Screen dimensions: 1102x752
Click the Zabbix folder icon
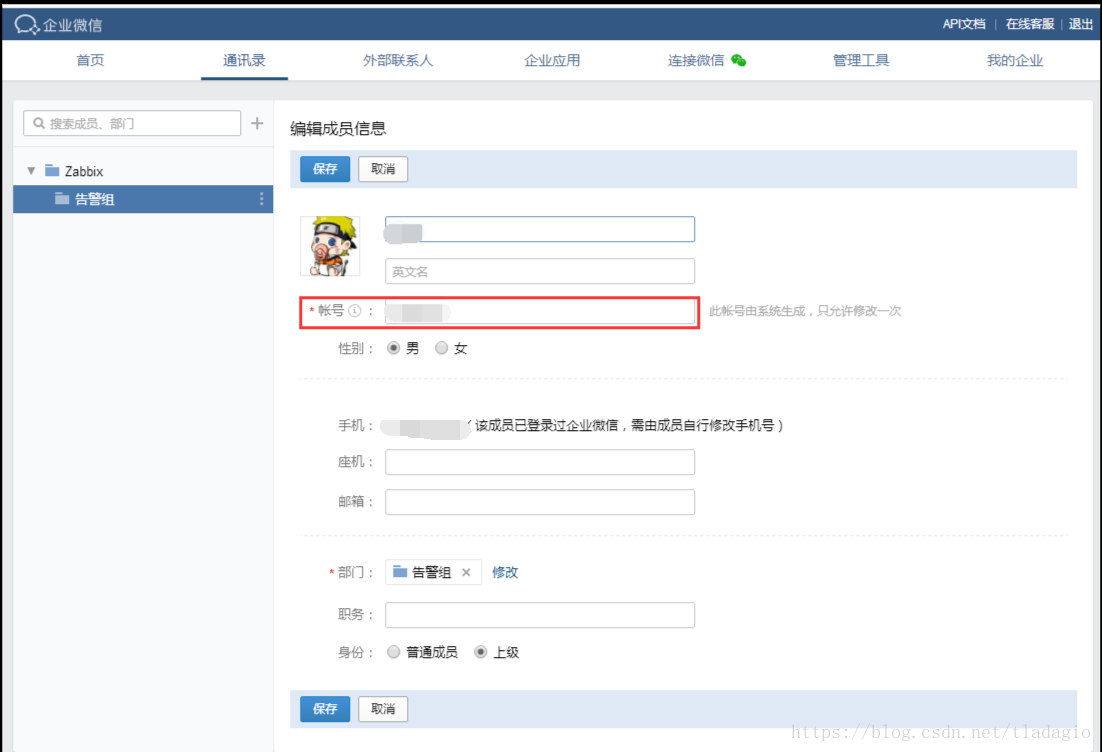click(52, 171)
